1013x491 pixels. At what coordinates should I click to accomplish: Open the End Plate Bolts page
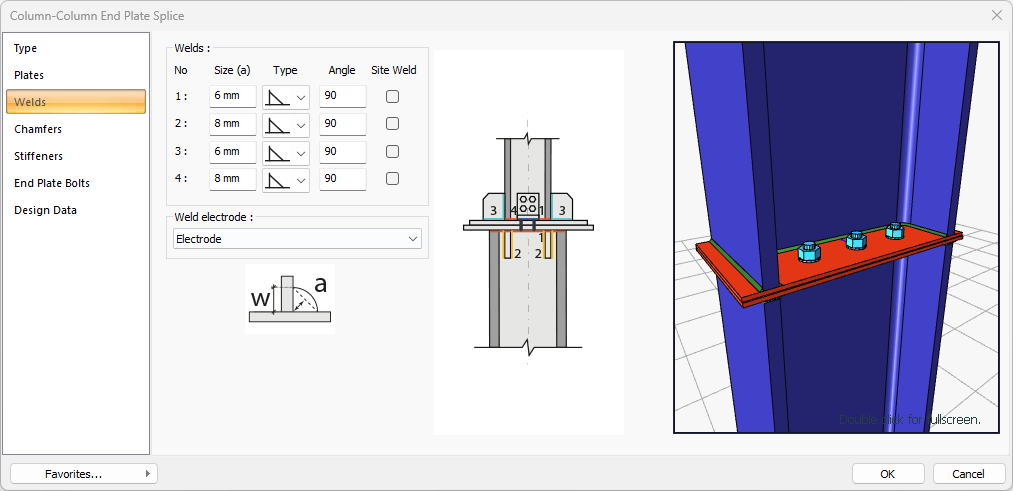click(51, 183)
